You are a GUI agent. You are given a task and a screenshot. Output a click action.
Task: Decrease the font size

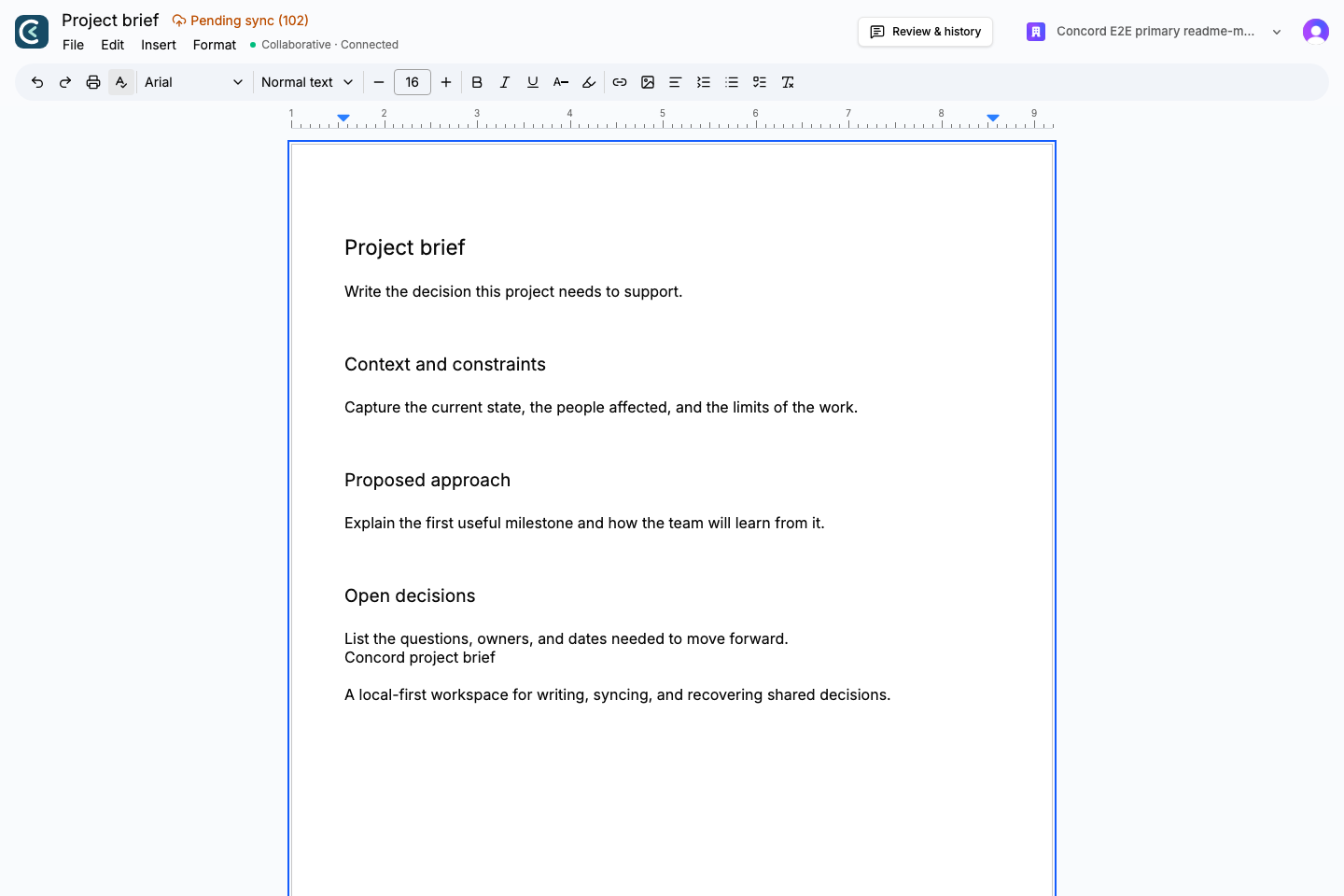point(379,82)
